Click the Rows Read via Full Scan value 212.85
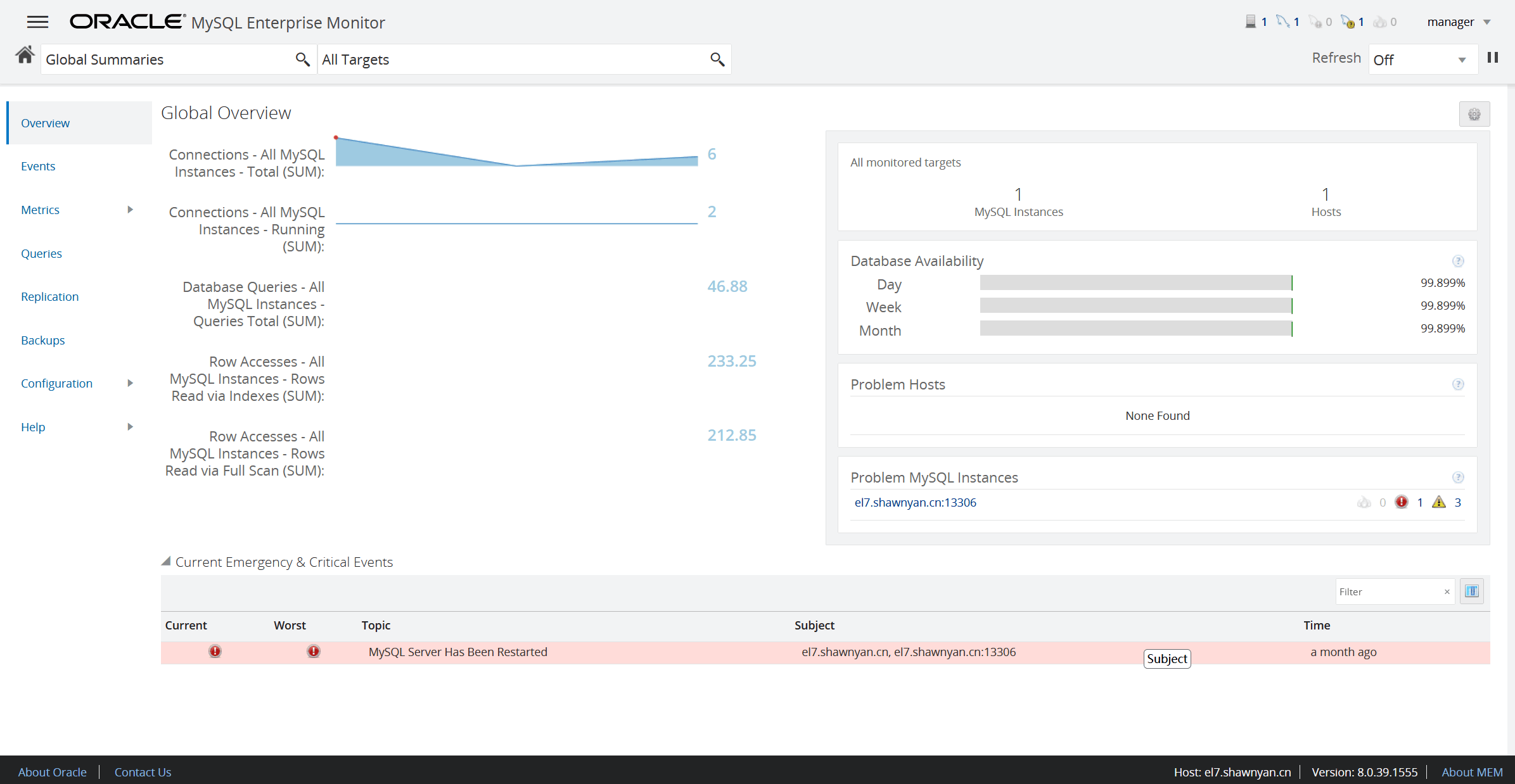This screenshot has height=784, width=1515. click(x=732, y=435)
